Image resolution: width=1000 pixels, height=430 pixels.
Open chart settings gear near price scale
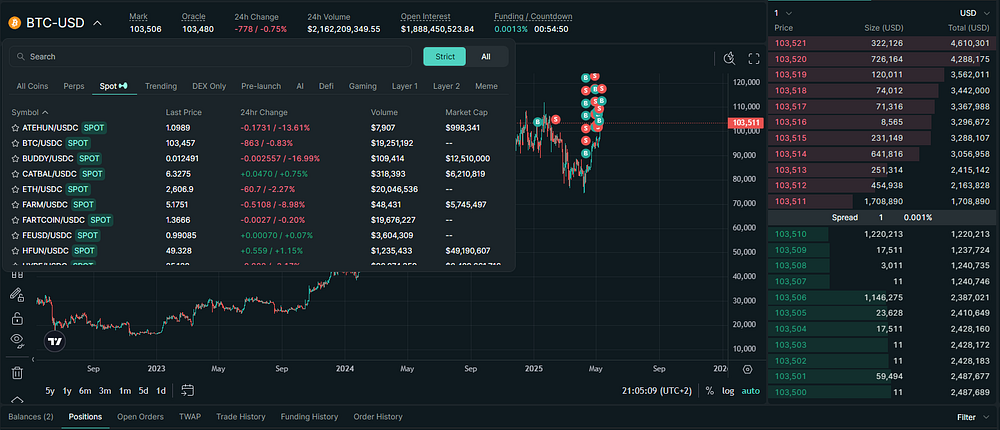click(x=747, y=369)
